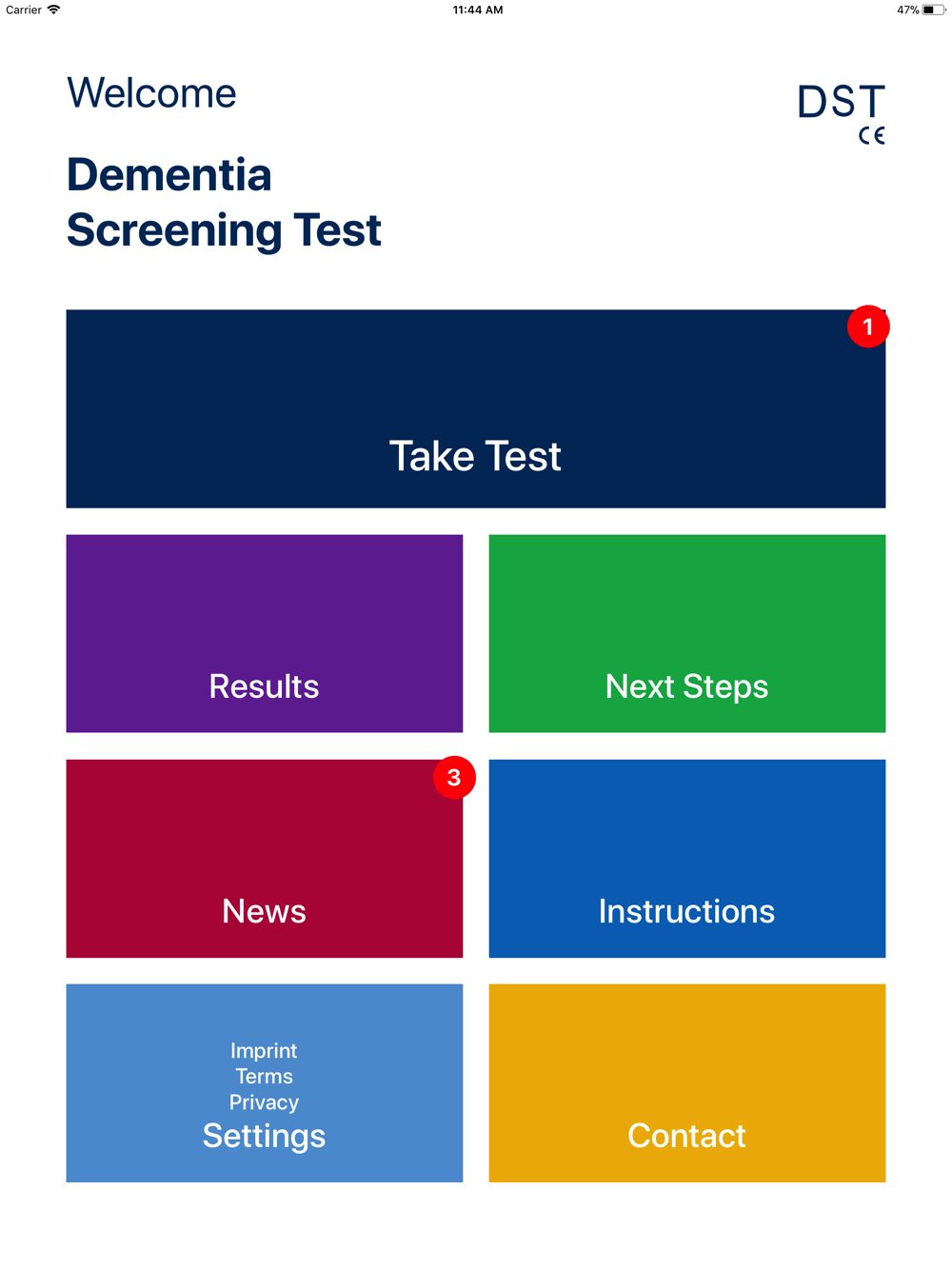Open the Instructions tile
The image size is (952, 1270).
pyautogui.click(x=686, y=858)
